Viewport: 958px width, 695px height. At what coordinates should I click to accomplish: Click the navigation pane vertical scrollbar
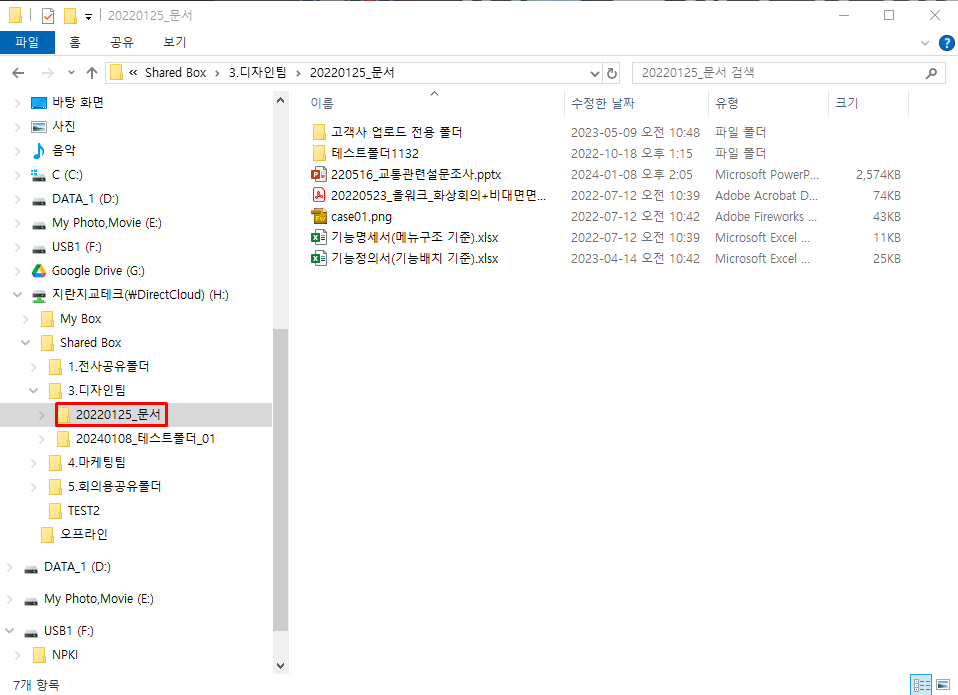[x=281, y=480]
